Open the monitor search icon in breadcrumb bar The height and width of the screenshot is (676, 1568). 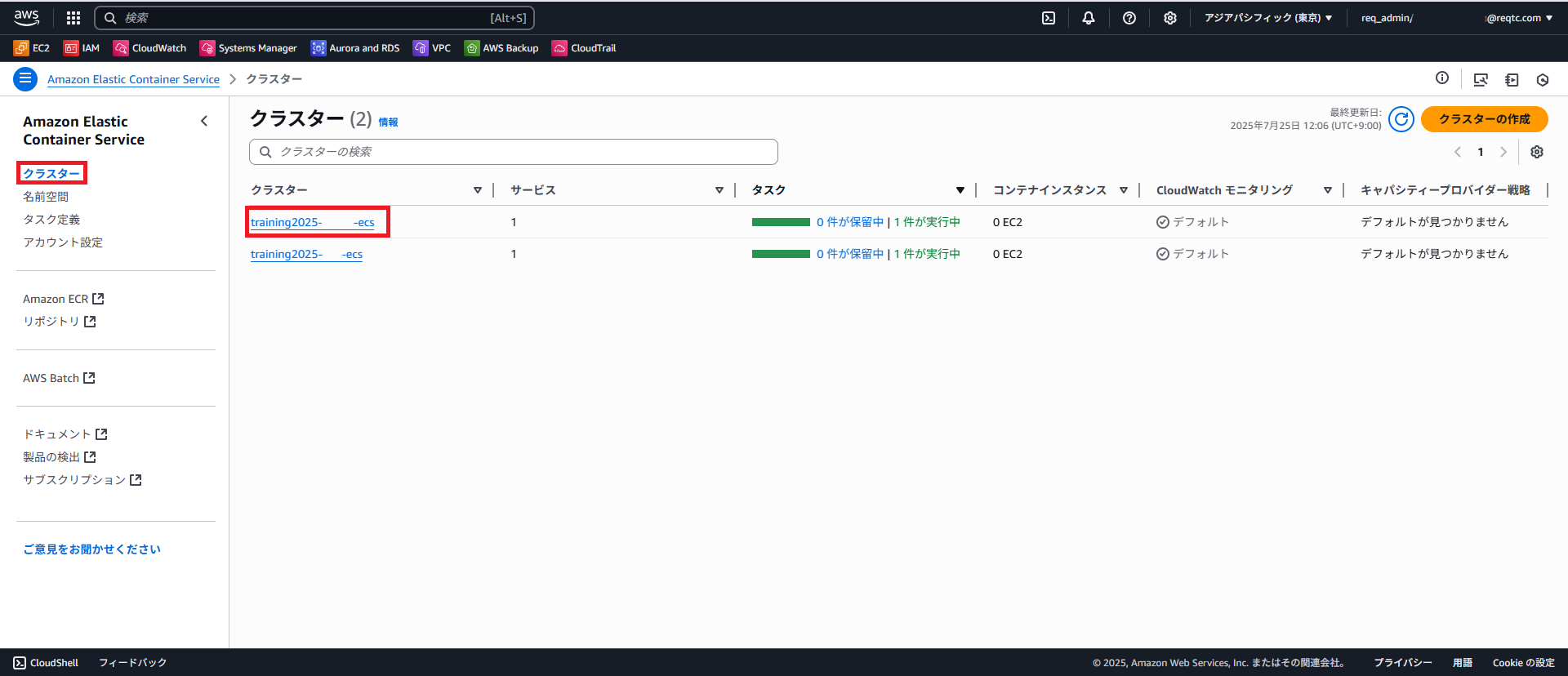(x=1481, y=79)
